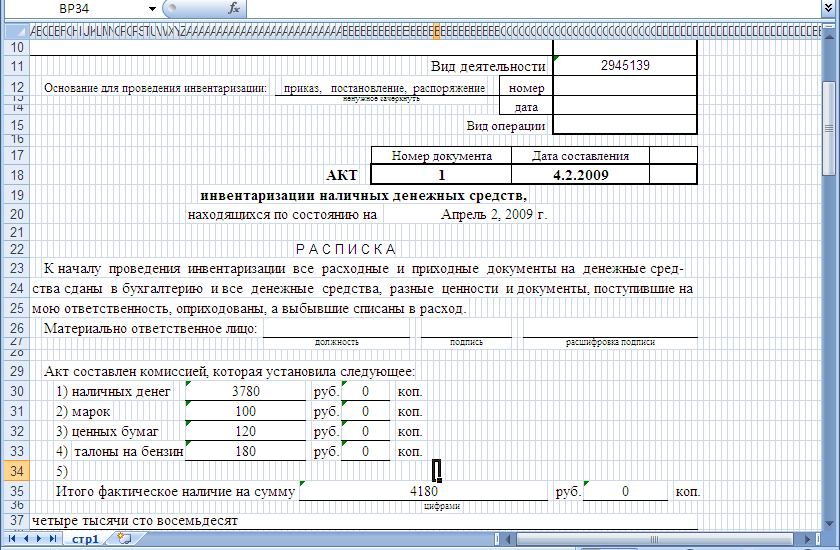The width and height of the screenshot is (840, 550).
Task: Click date cell '4.2.2009'
Action: [x=580, y=175]
